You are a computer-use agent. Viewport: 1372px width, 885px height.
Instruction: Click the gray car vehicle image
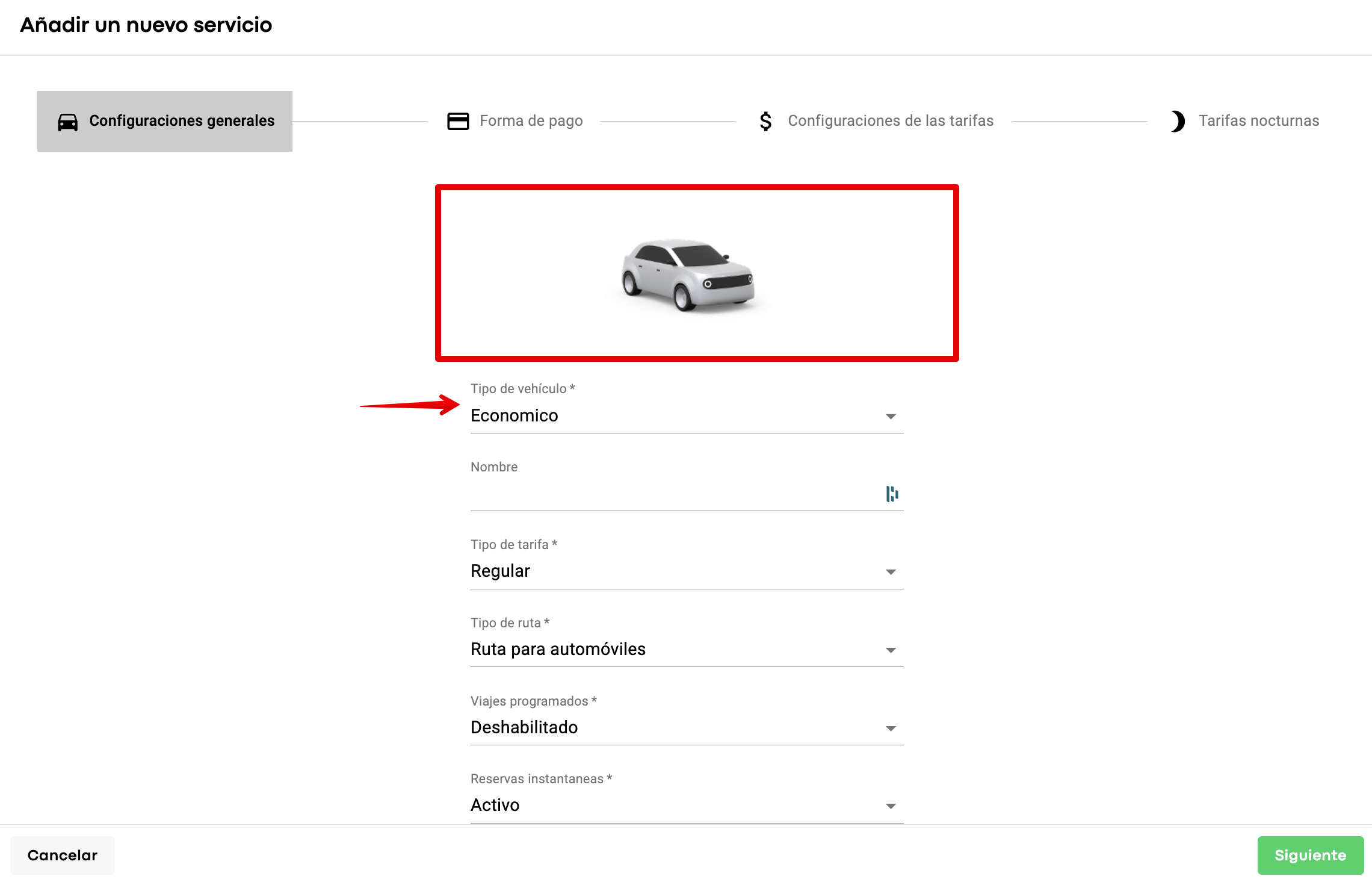point(688,275)
